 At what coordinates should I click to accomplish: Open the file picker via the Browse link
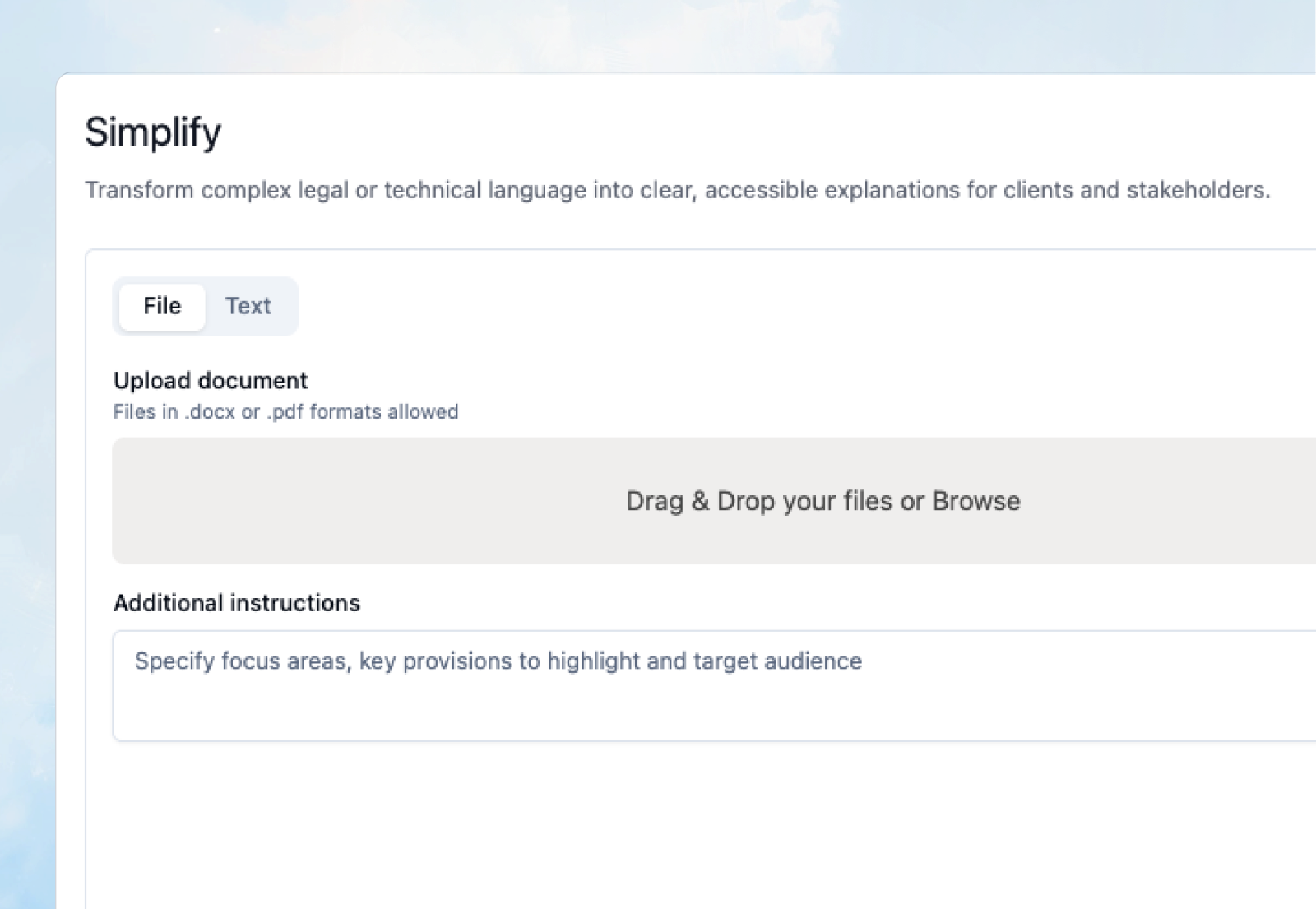click(x=975, y=501)
